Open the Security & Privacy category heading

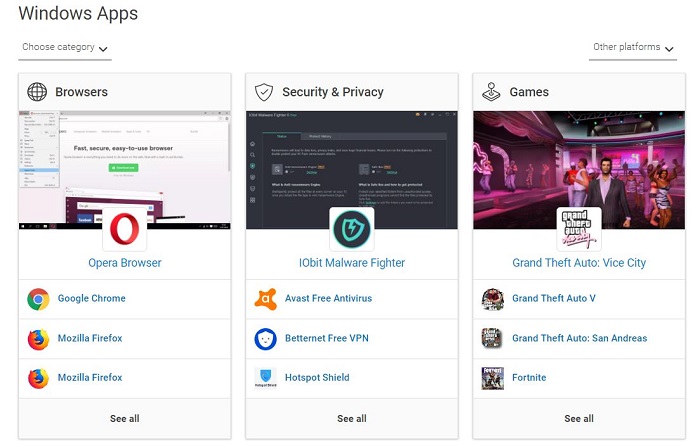coord(333,92)
